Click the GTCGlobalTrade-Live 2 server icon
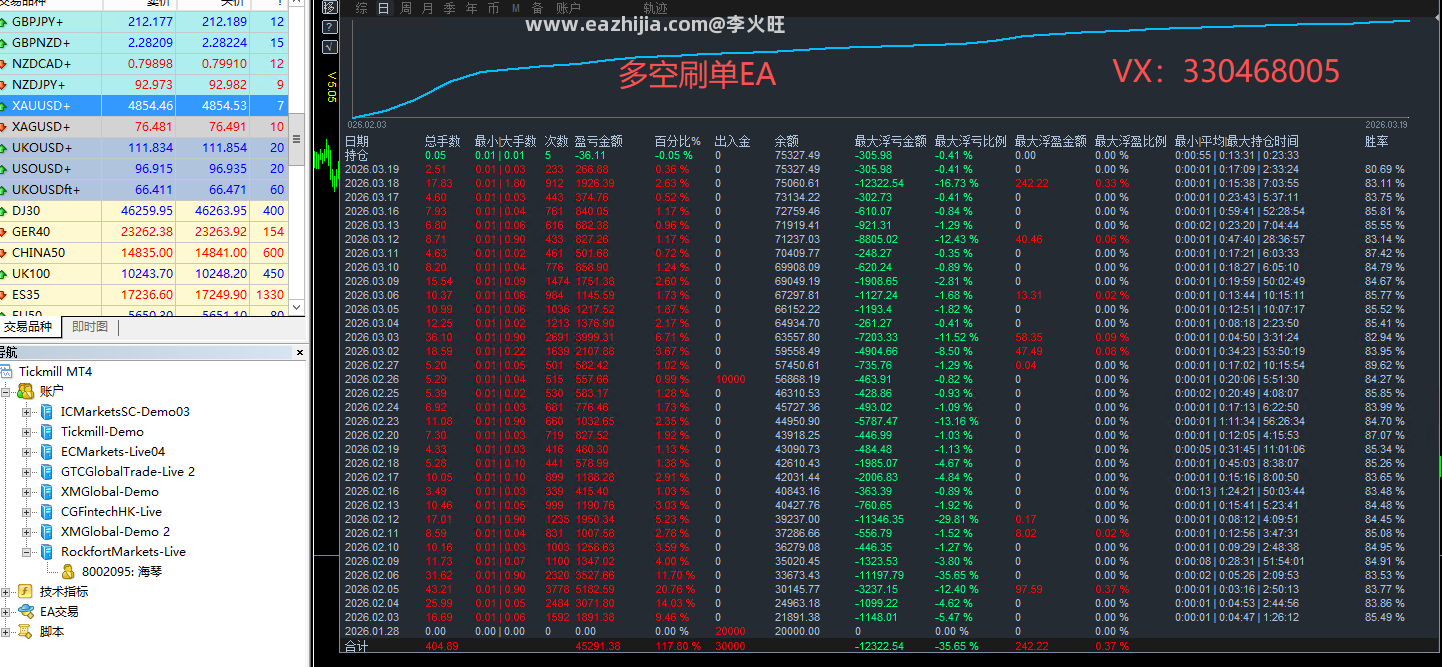Screen dimensions: 1442x667 46,472
